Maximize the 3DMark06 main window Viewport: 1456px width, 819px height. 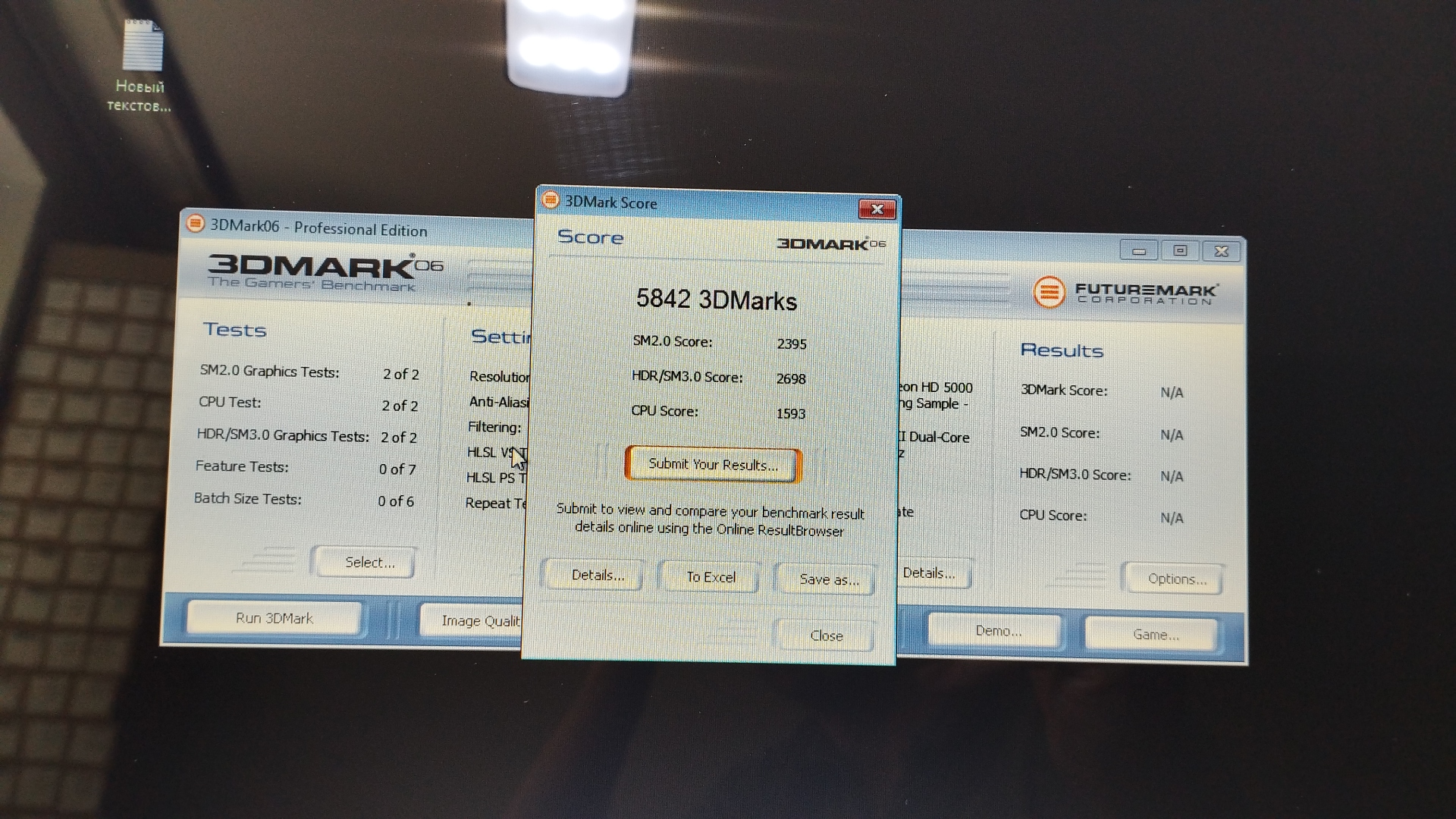[x=1180, y=251]
